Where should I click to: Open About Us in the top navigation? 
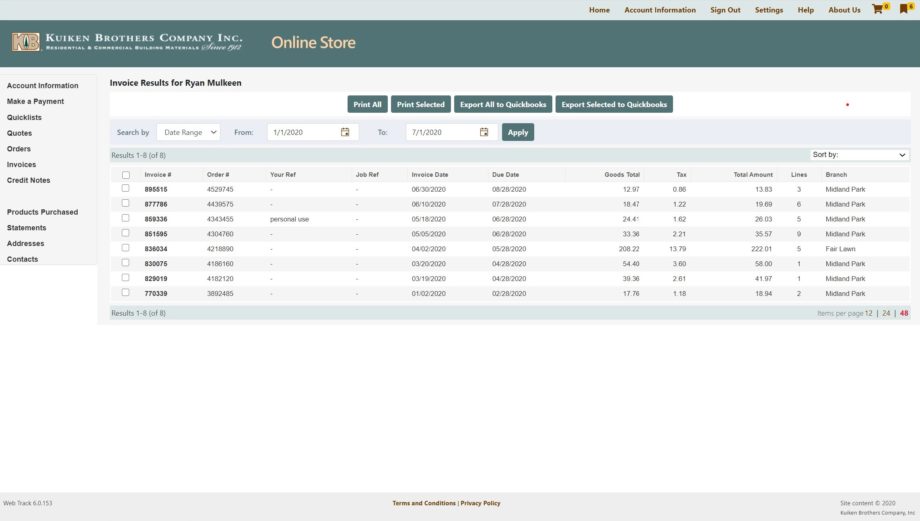(844, 10)
